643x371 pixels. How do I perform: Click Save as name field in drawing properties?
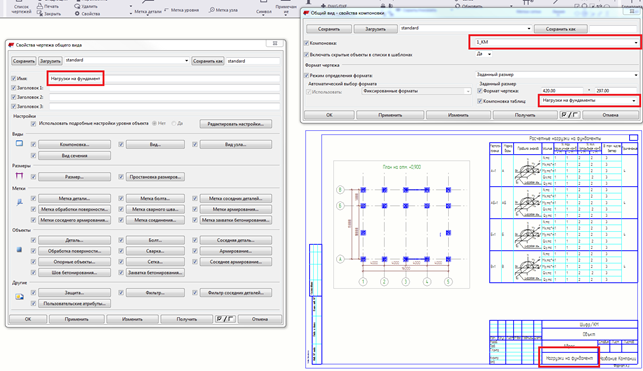tap(253, 61)
